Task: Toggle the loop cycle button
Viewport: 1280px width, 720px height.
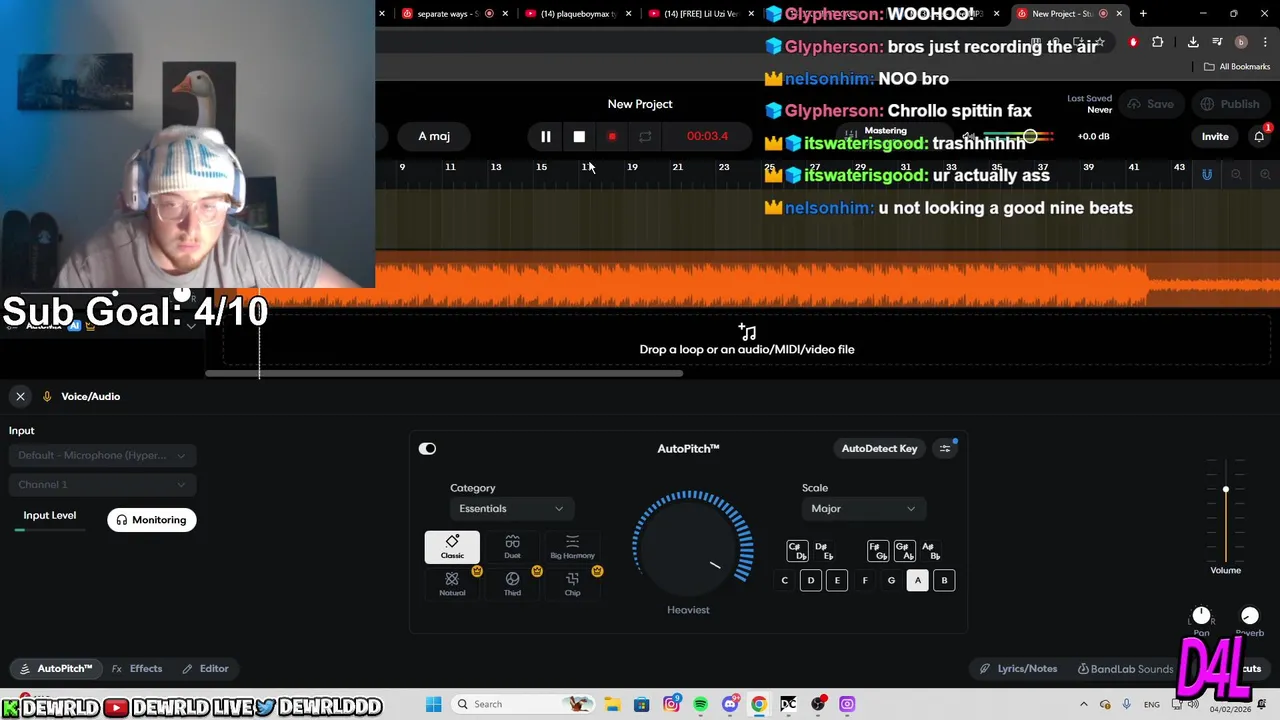Action: click(645, 136)
